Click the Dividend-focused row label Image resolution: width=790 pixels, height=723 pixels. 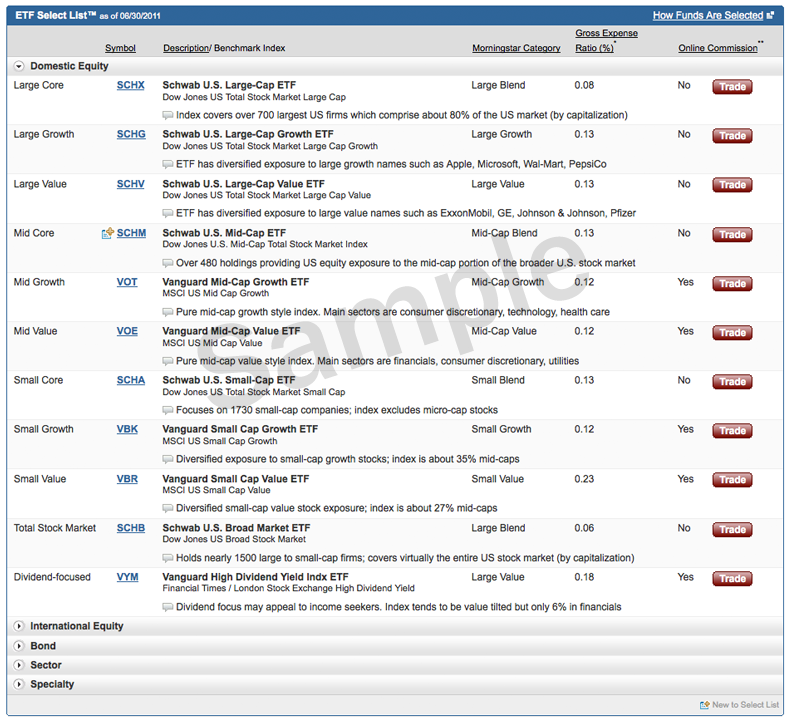tap(52, 577)
